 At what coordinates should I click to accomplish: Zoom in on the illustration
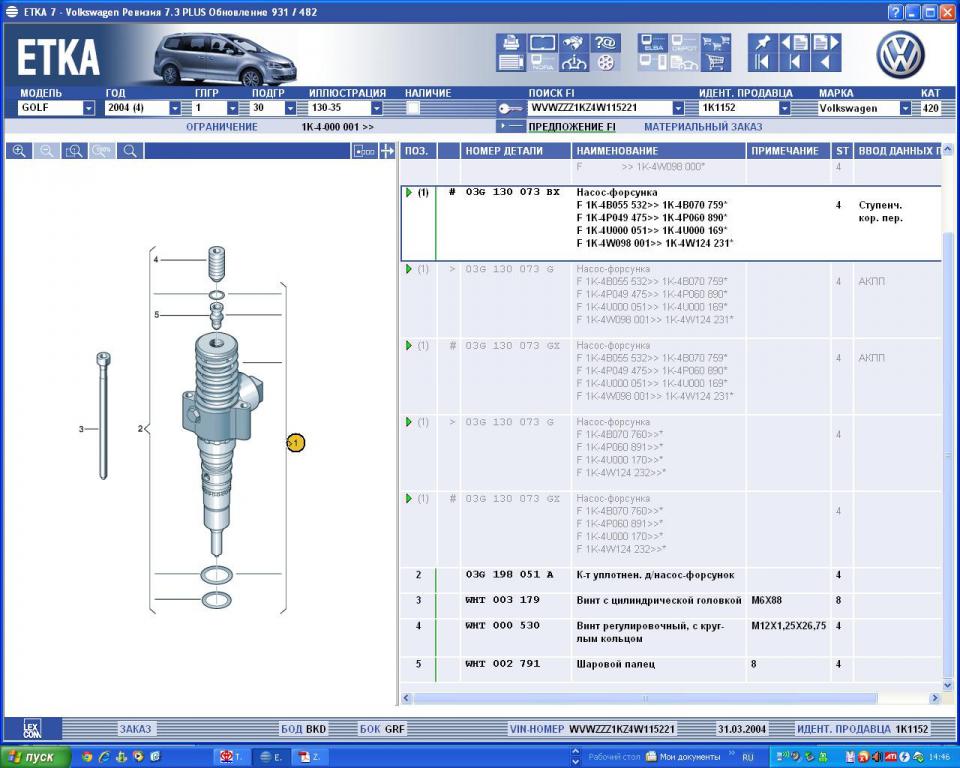coord(19,151)
